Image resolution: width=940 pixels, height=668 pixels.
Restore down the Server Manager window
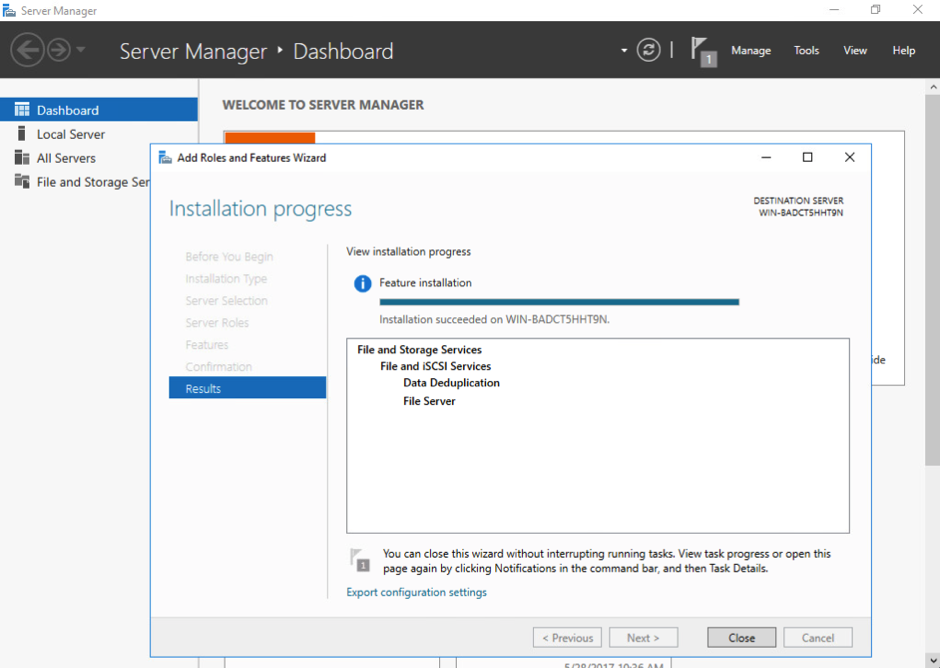(x=875, y=10)
